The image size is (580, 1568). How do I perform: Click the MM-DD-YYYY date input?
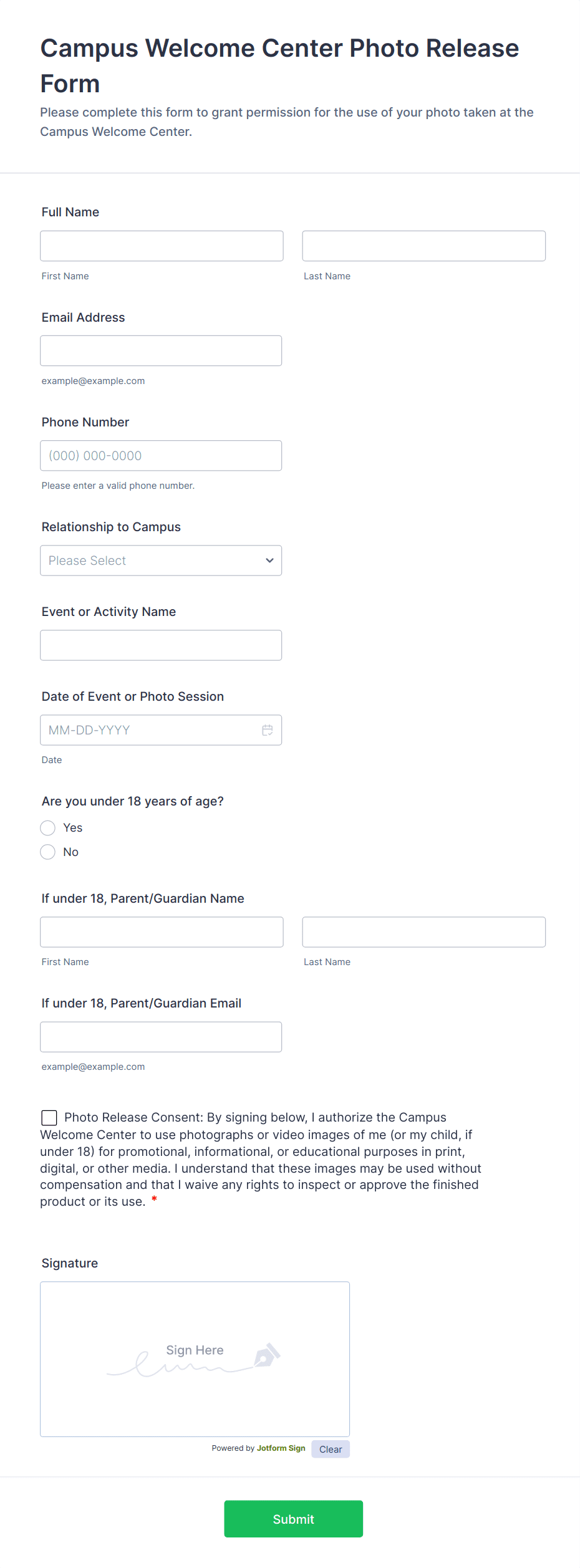150,730
